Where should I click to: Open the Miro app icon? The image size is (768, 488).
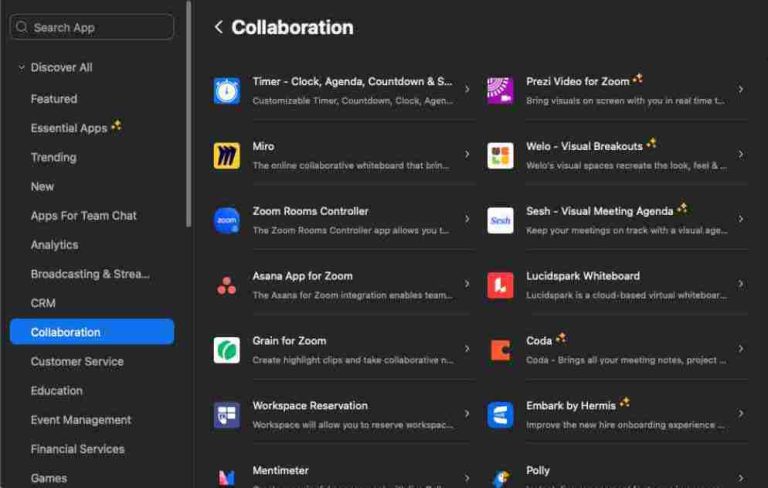coord(227,155)
